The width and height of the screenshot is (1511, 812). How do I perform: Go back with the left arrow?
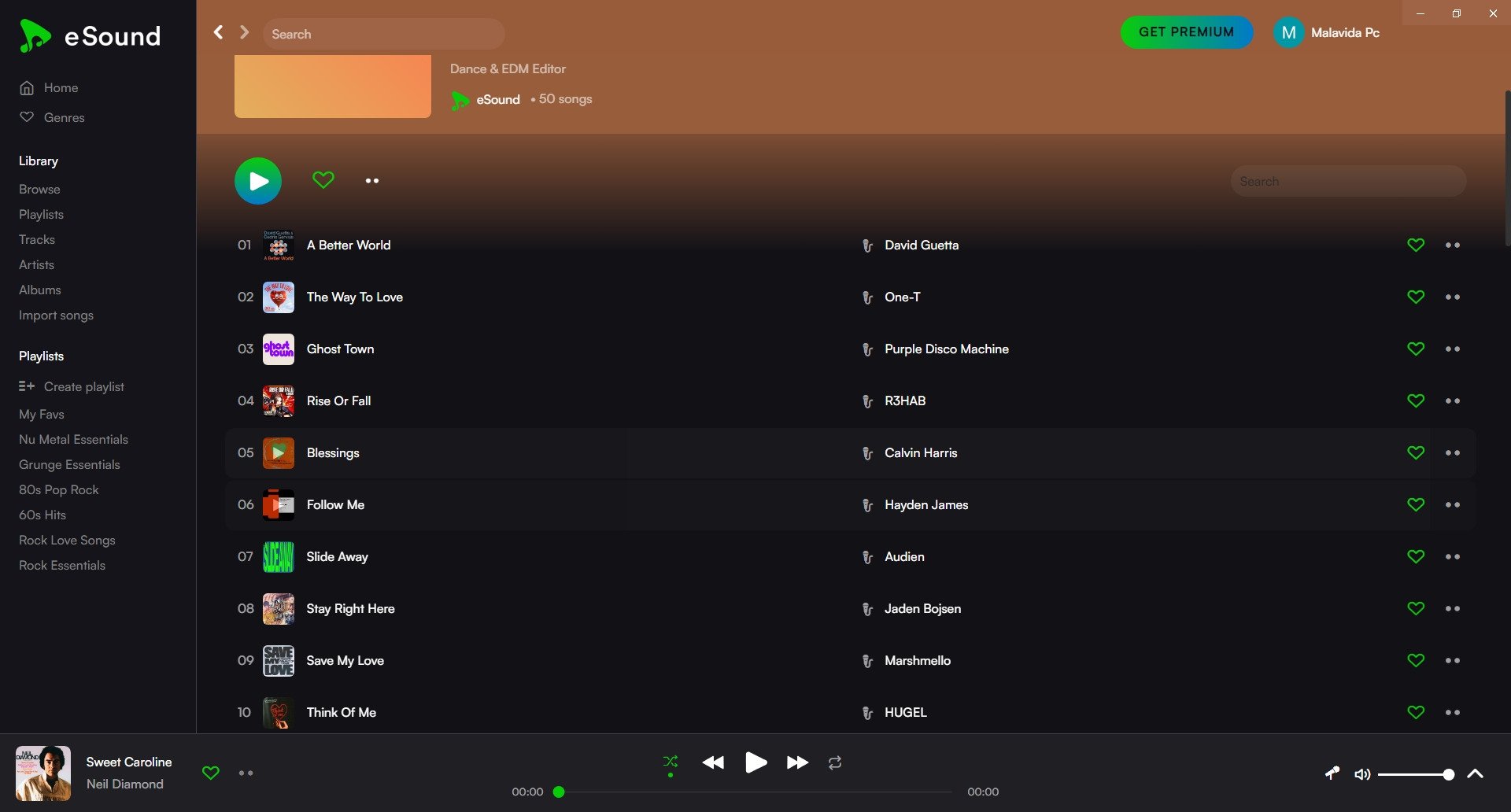218,32
